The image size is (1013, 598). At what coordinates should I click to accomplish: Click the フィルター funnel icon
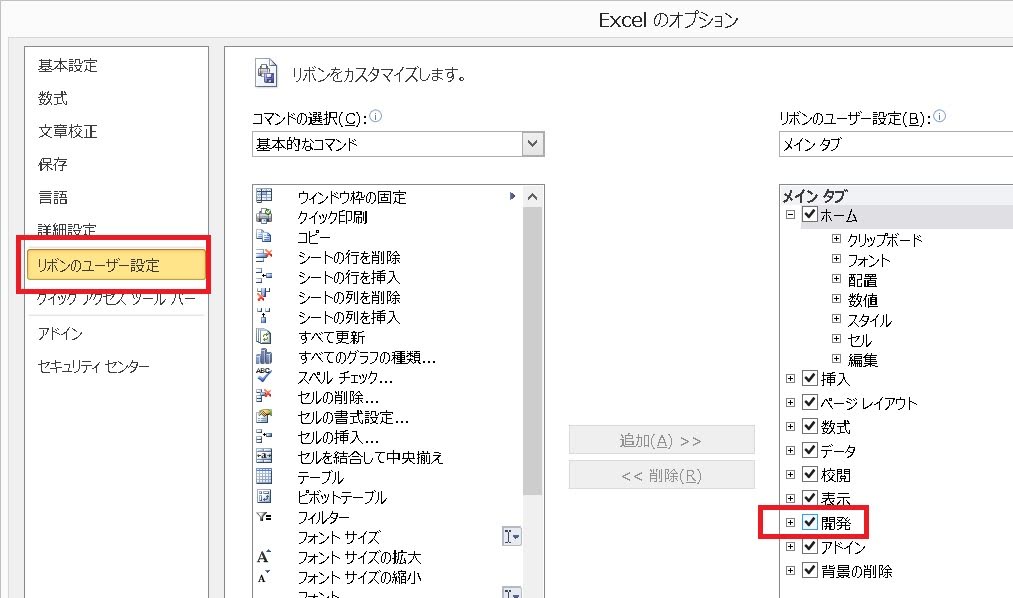[264, 516]
